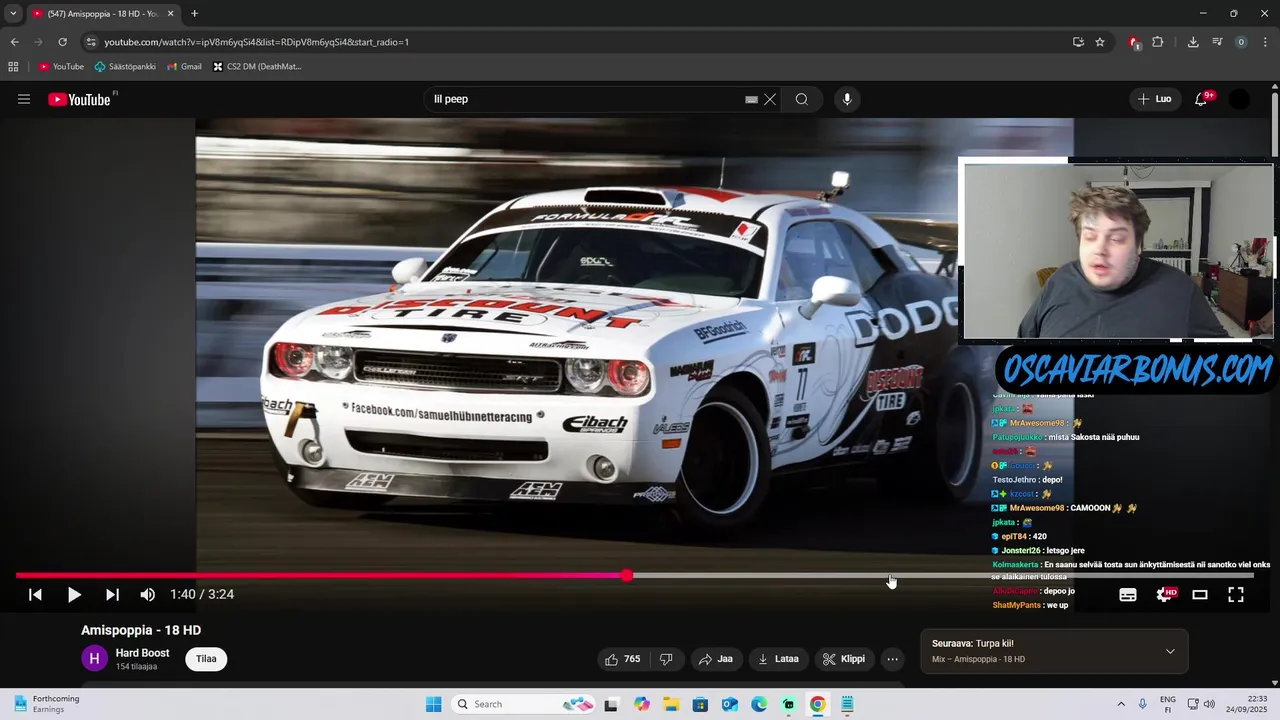This screenshot has height=720, width=1280.
Task: Dislike the video
Action: 666,659
